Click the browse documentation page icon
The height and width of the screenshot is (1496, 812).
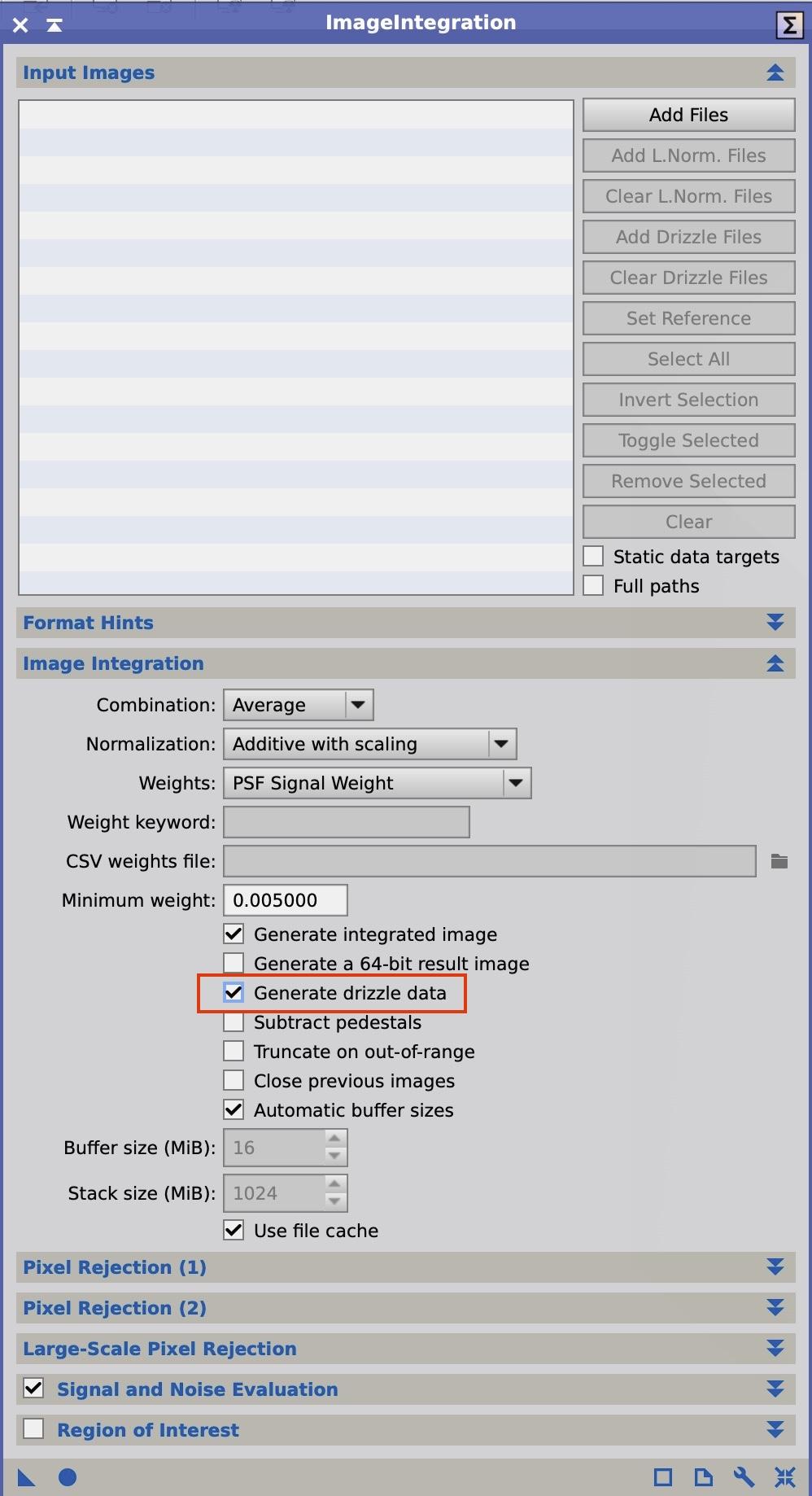pos(703,1477)
